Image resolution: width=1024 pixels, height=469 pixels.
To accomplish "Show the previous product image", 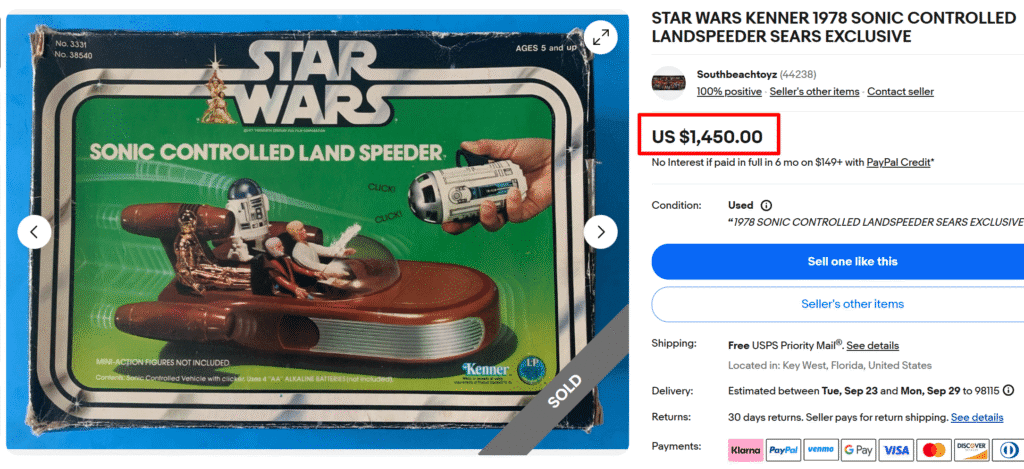I will click(x=34, y=232).
